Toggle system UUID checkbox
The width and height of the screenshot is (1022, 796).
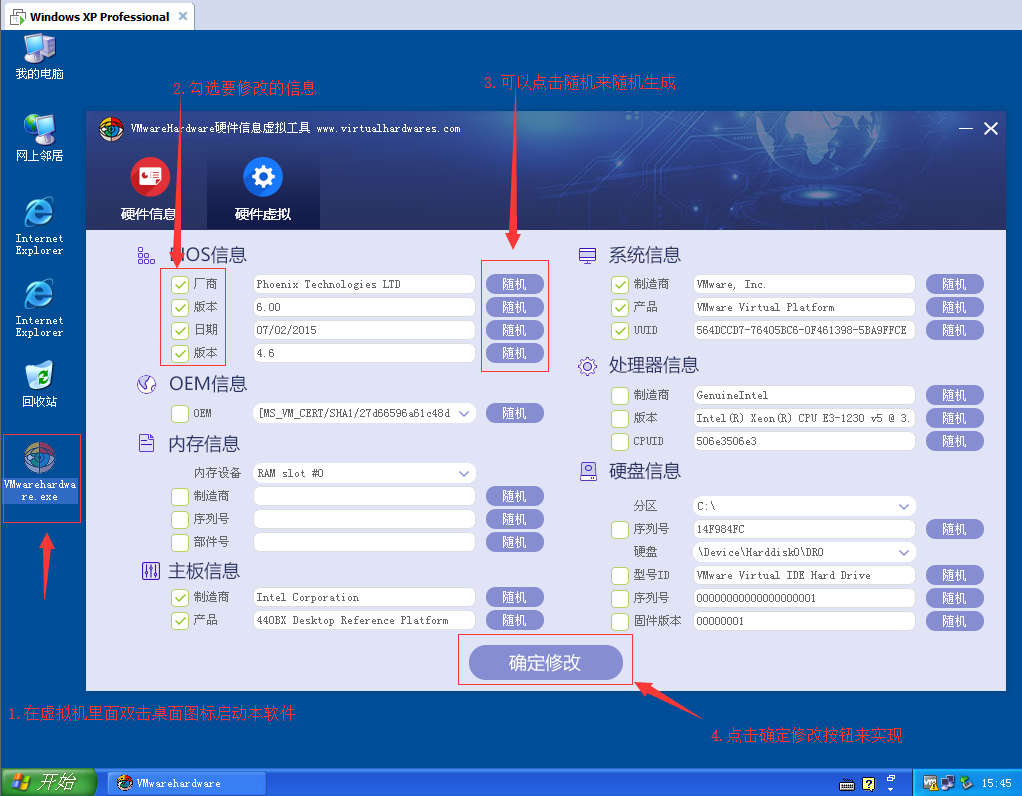(620, 331)
